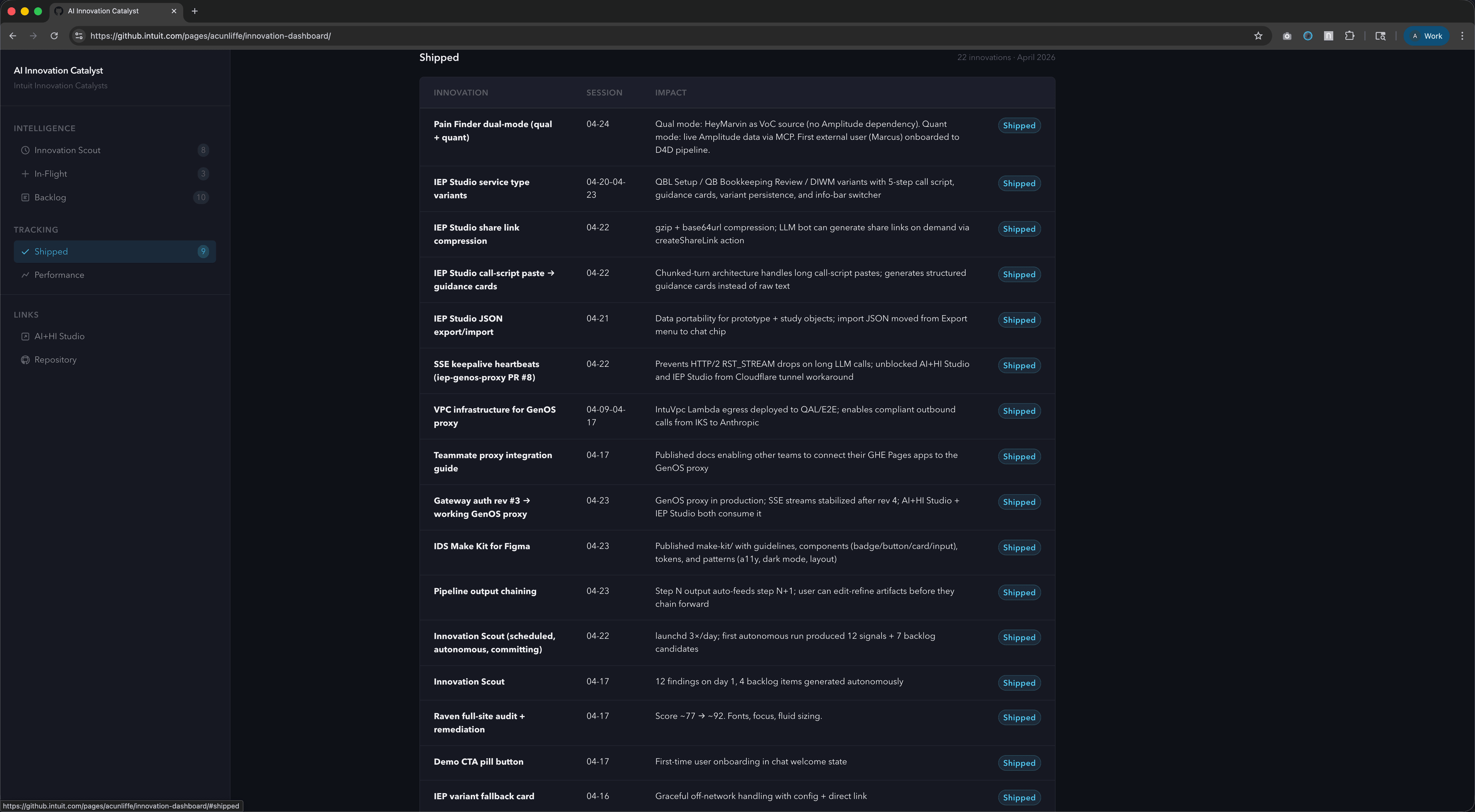Click 'VPC infrastructure for GenOS proxy' title
The width and height of the screenshot is (1475, 812).
pyautogui.click(x=495, y=416)
